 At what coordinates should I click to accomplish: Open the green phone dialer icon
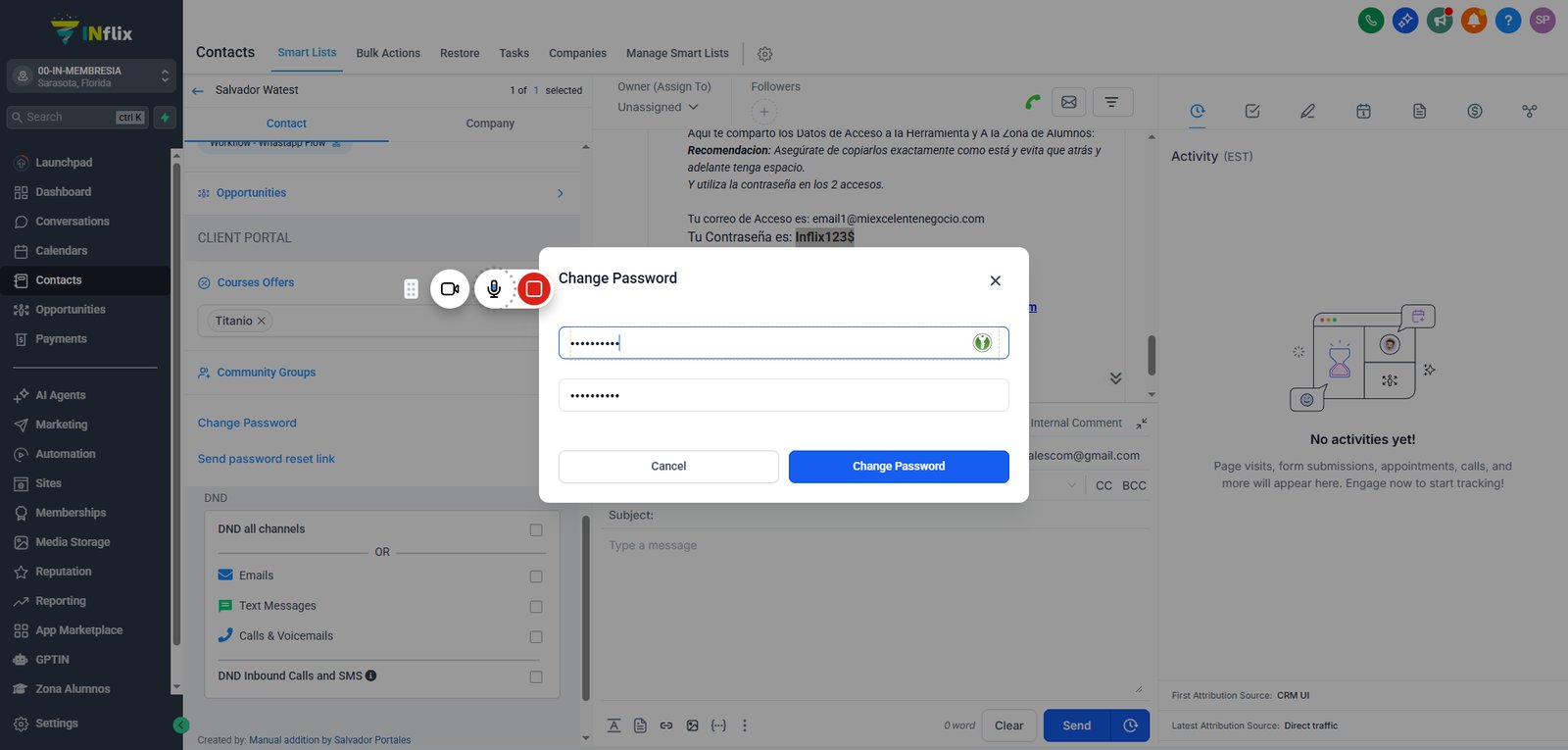coord(1371,20)
